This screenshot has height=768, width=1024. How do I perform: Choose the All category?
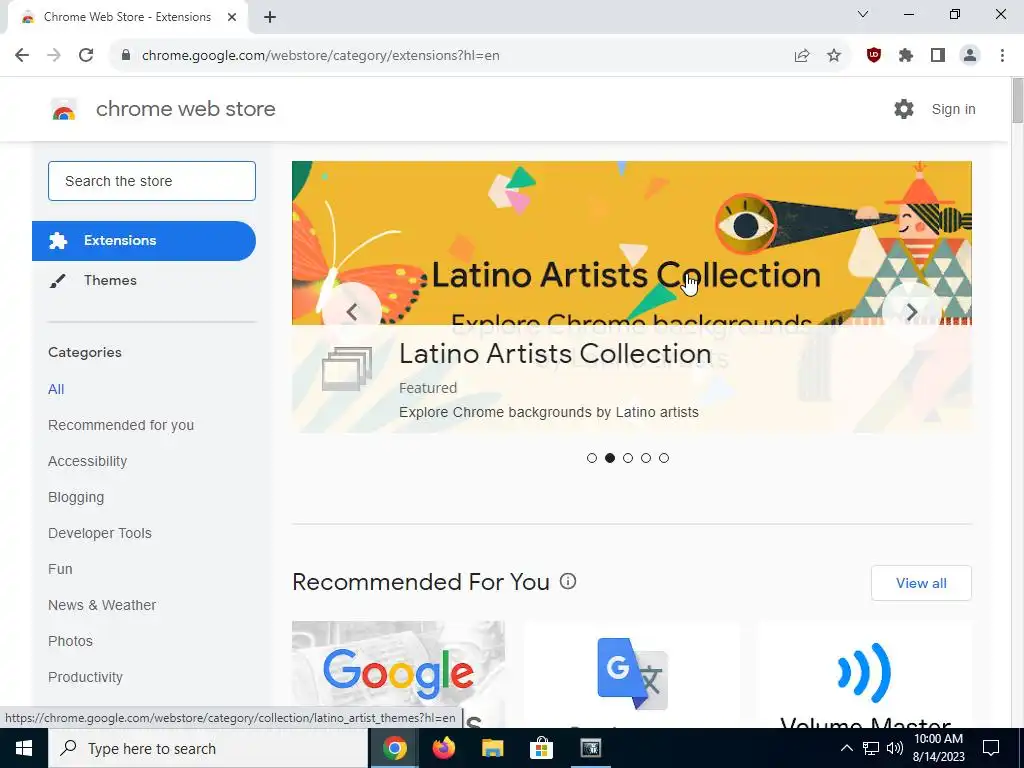(56, 389)
